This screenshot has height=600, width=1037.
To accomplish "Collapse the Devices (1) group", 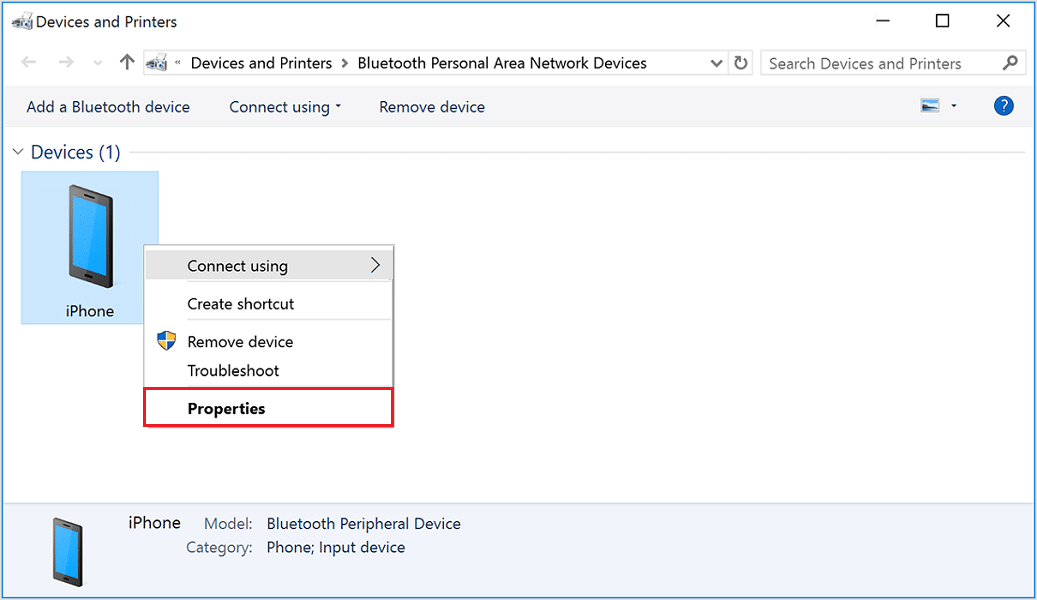I will point(17,152).
